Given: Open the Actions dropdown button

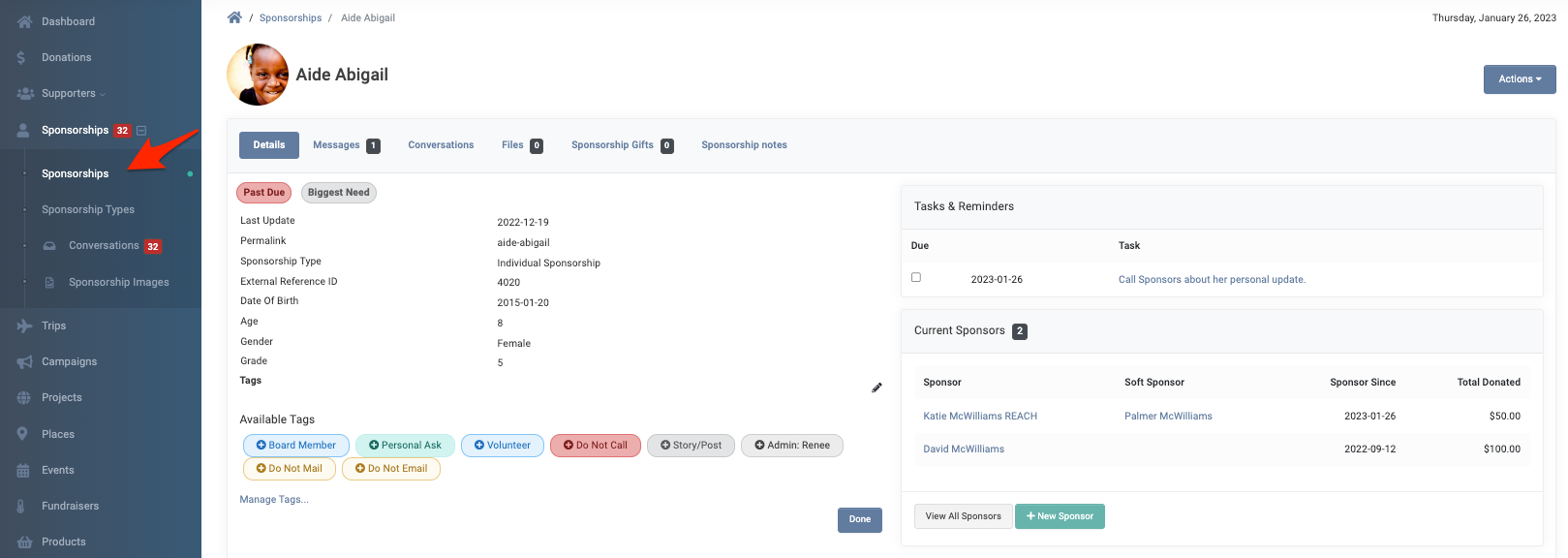Looking at the screenshot, I should pyautogui.click(x=1520, y=79).
